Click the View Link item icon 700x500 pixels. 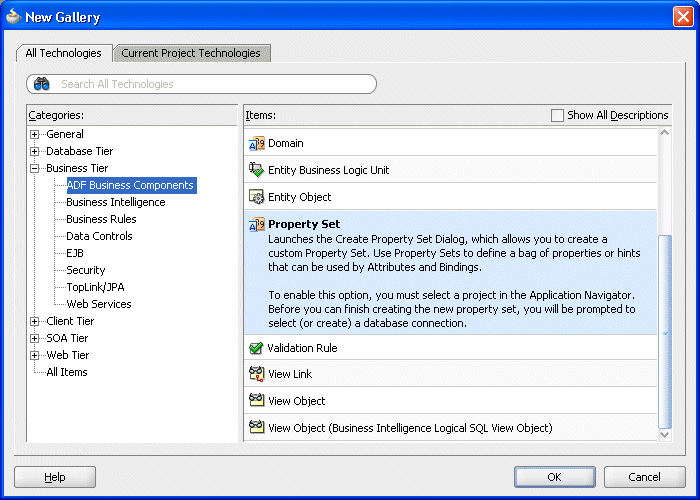[257, 374]
